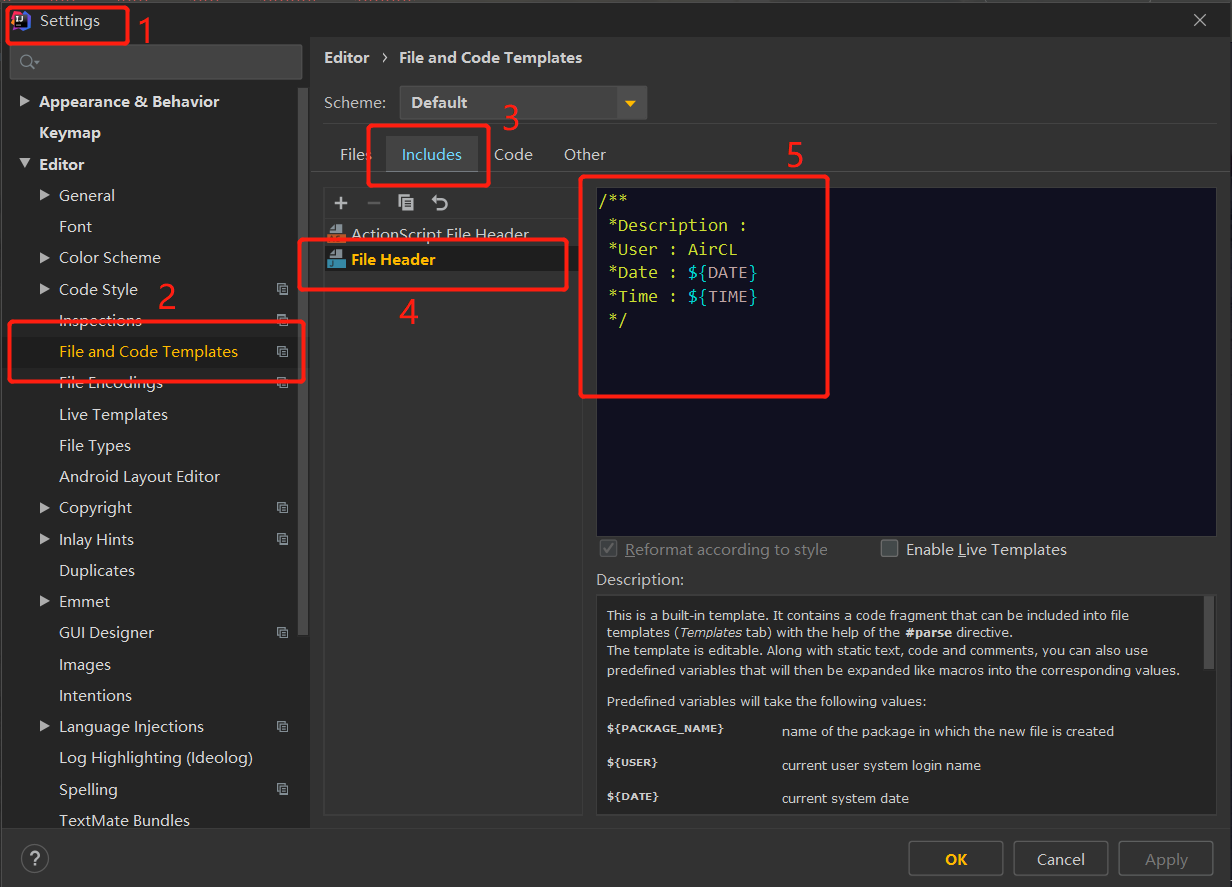Screen dimensions: 1232x887
Task: Open File Types settings
Action: (95, 446)
